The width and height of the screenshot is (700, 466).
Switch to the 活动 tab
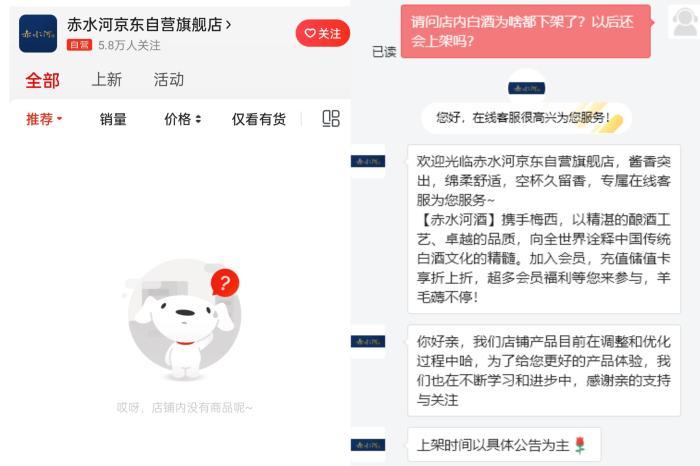[x=169, y=80]
